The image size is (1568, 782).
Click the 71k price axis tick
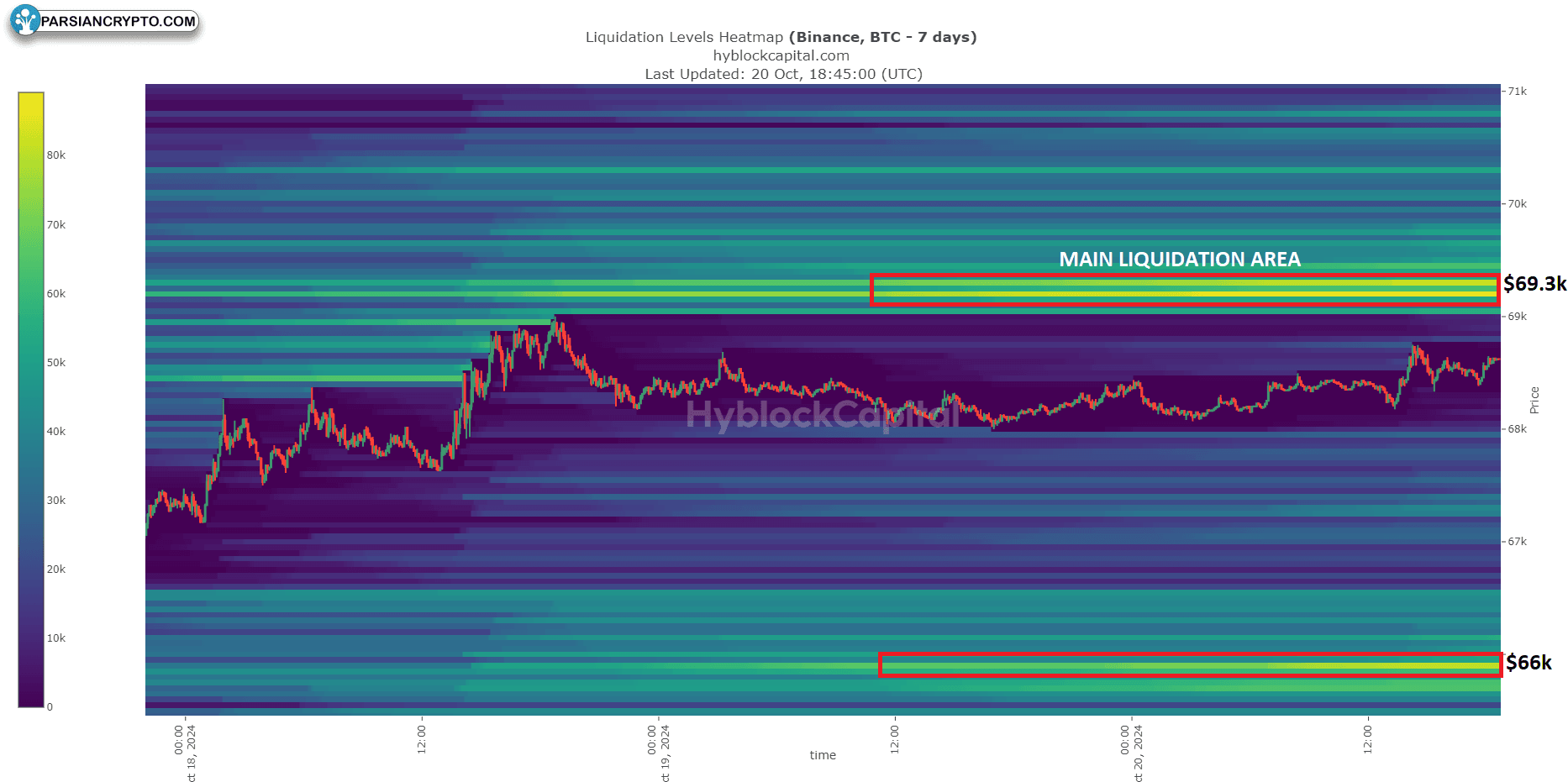click(x=1517, y=92)
